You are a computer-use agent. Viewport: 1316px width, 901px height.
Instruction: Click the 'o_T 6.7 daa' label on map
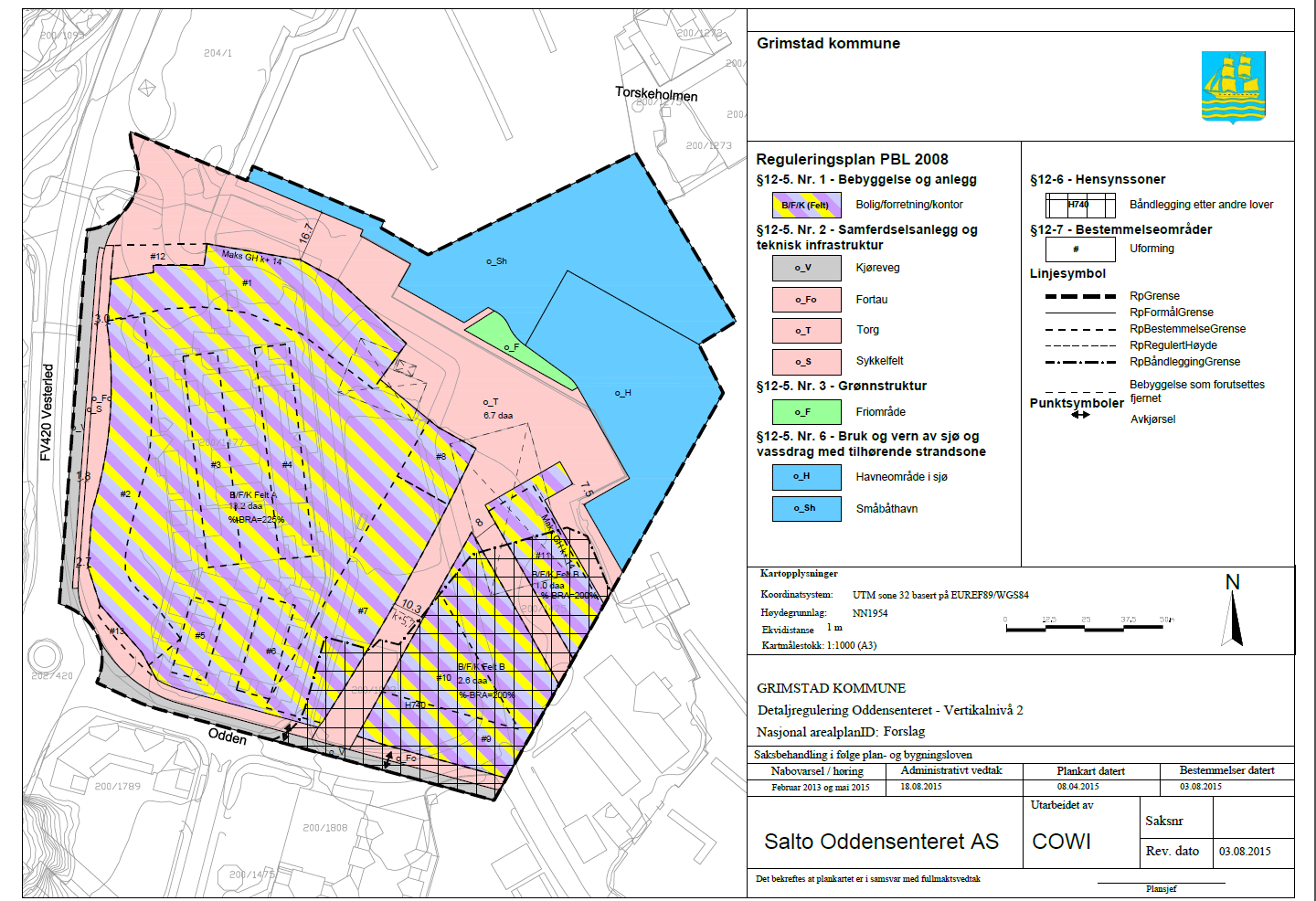[x=497, y=408]
